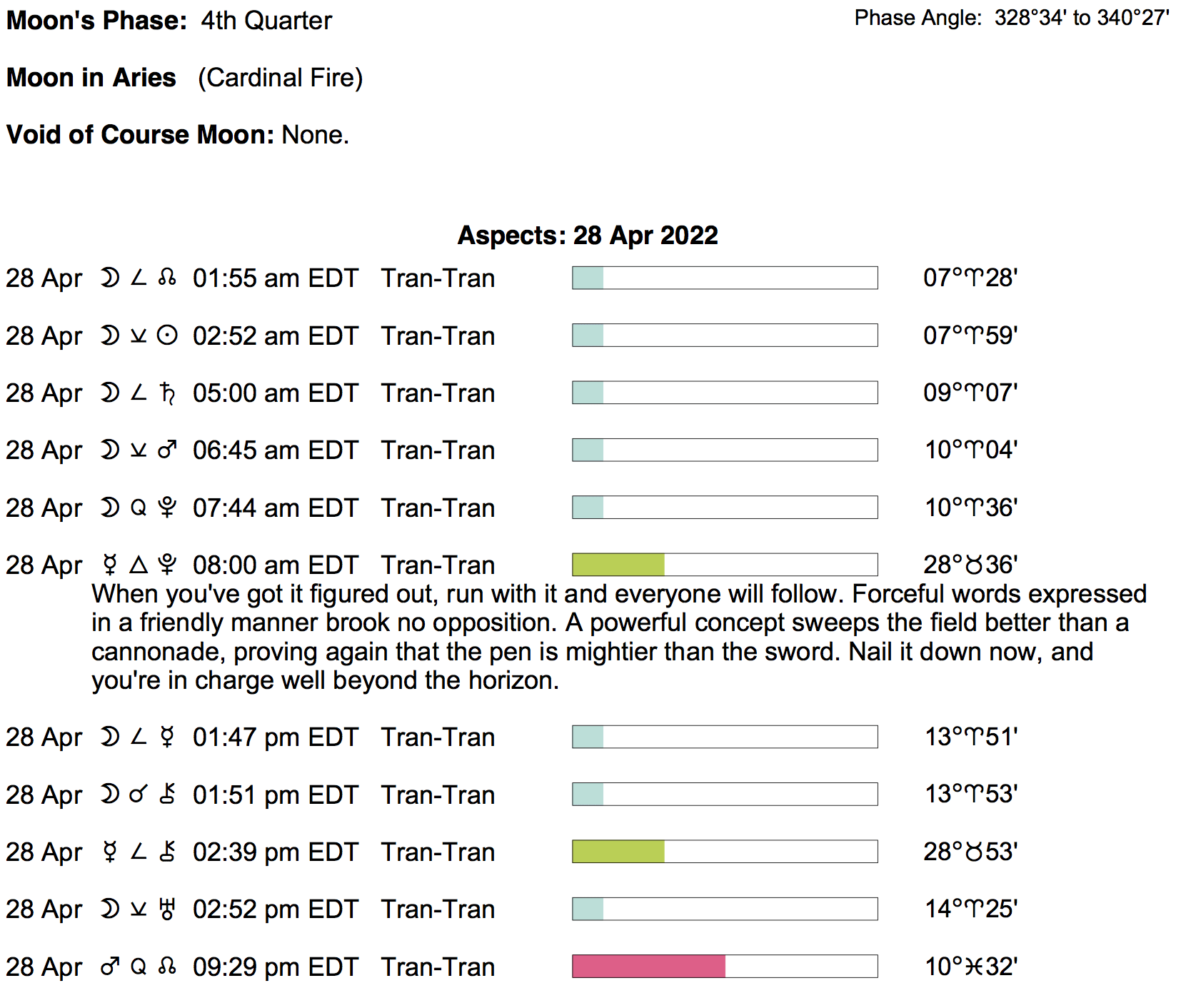Select the Mercury glyph in the 08:00 am row

(x=110, y=565)
